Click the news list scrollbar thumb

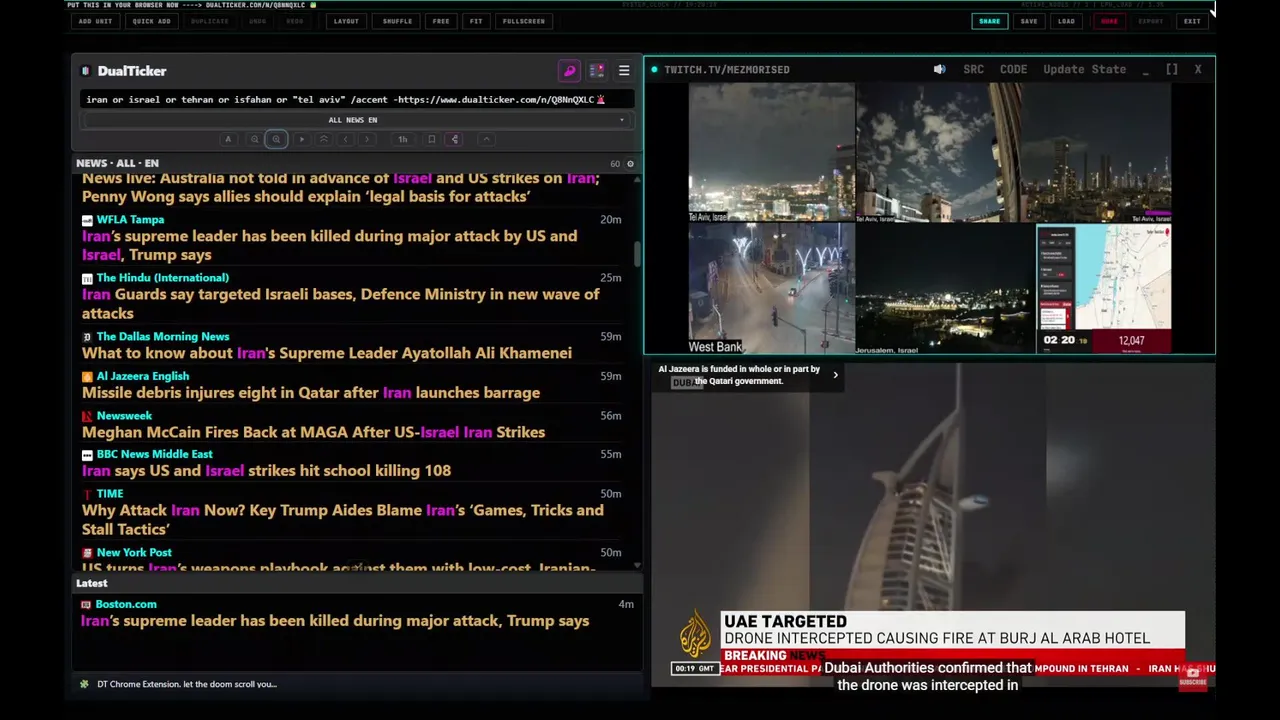click(x=637, y=252)
